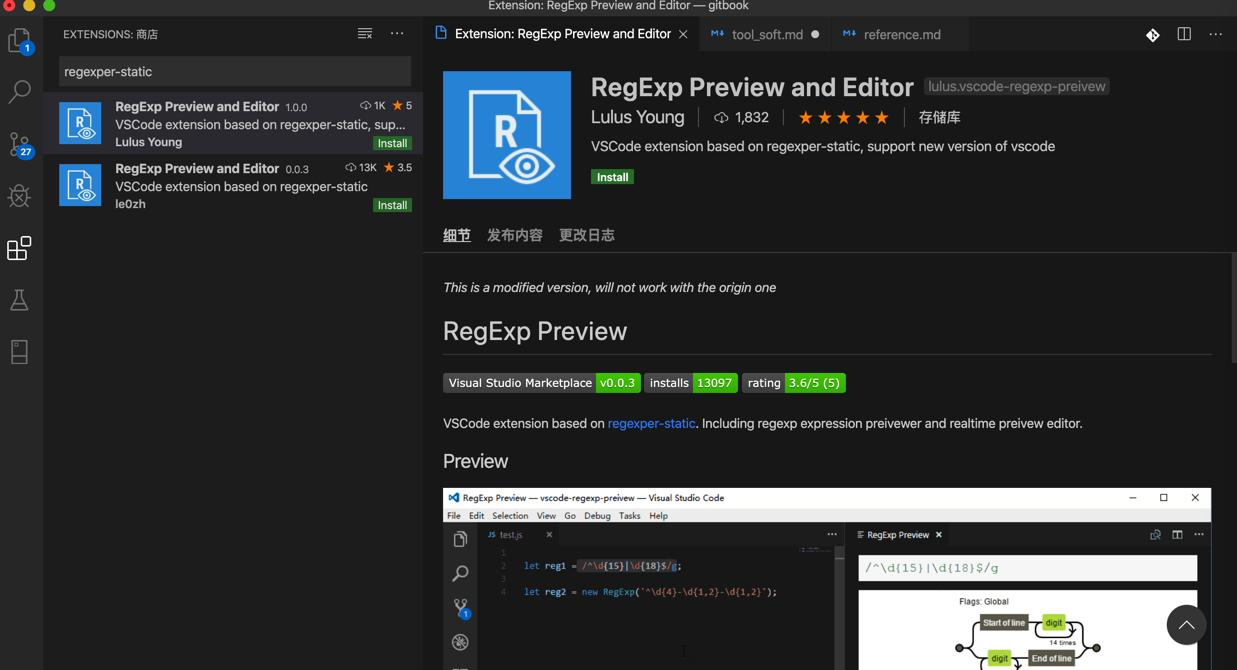
Task: Click Install button in extension detail header
Action: coord(612,177)
